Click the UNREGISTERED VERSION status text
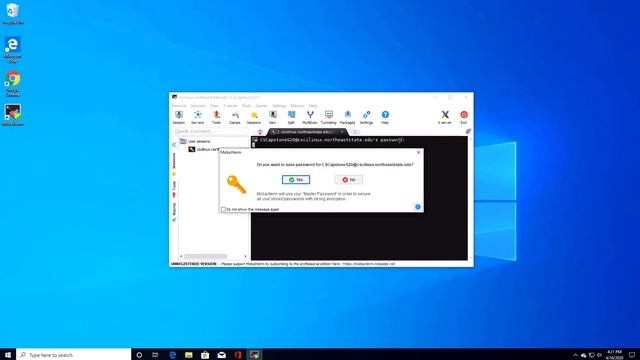This screenshot has height=360, width=640. click(193, 264)
